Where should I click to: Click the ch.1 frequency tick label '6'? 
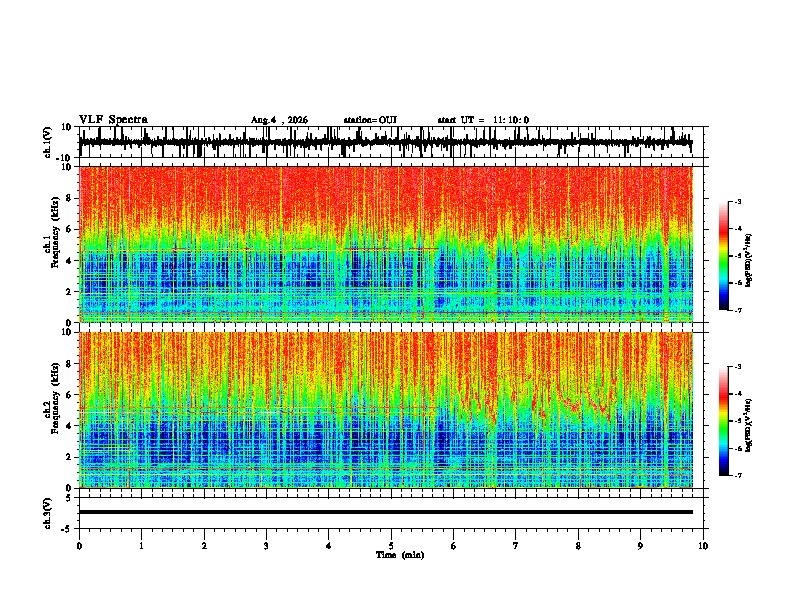pyautogui.click(x=69, y=229)
